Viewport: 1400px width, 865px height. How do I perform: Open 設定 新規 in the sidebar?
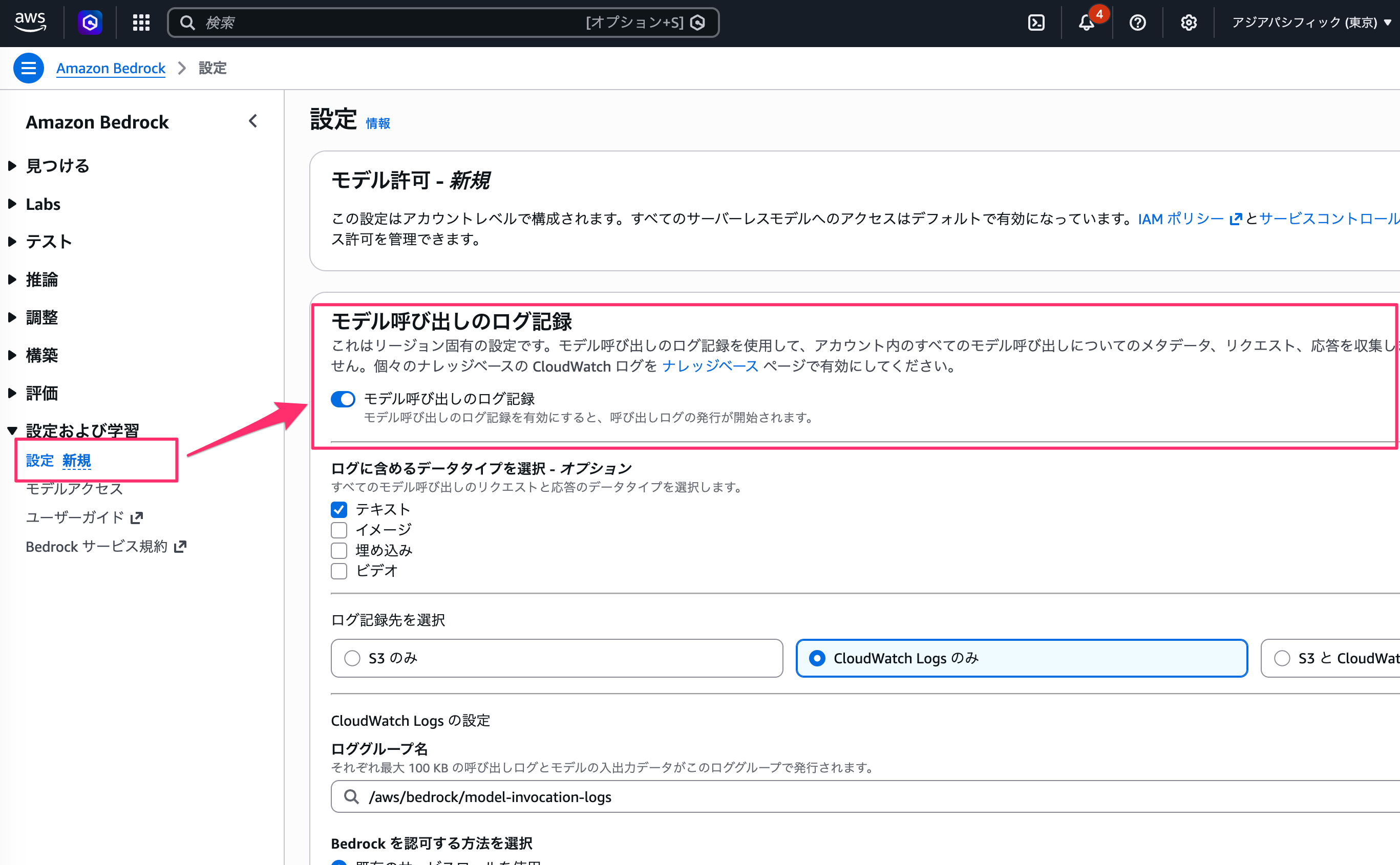[58, 461]
